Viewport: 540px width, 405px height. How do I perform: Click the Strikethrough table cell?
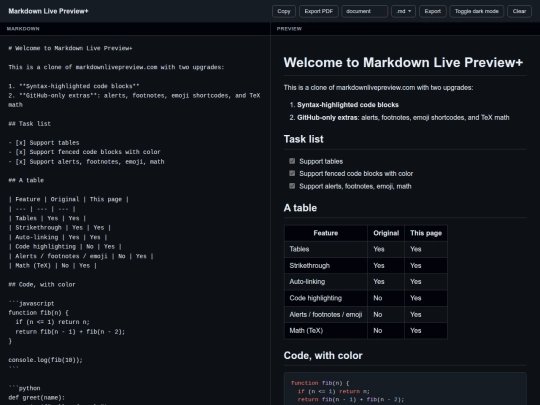[326, 266]
